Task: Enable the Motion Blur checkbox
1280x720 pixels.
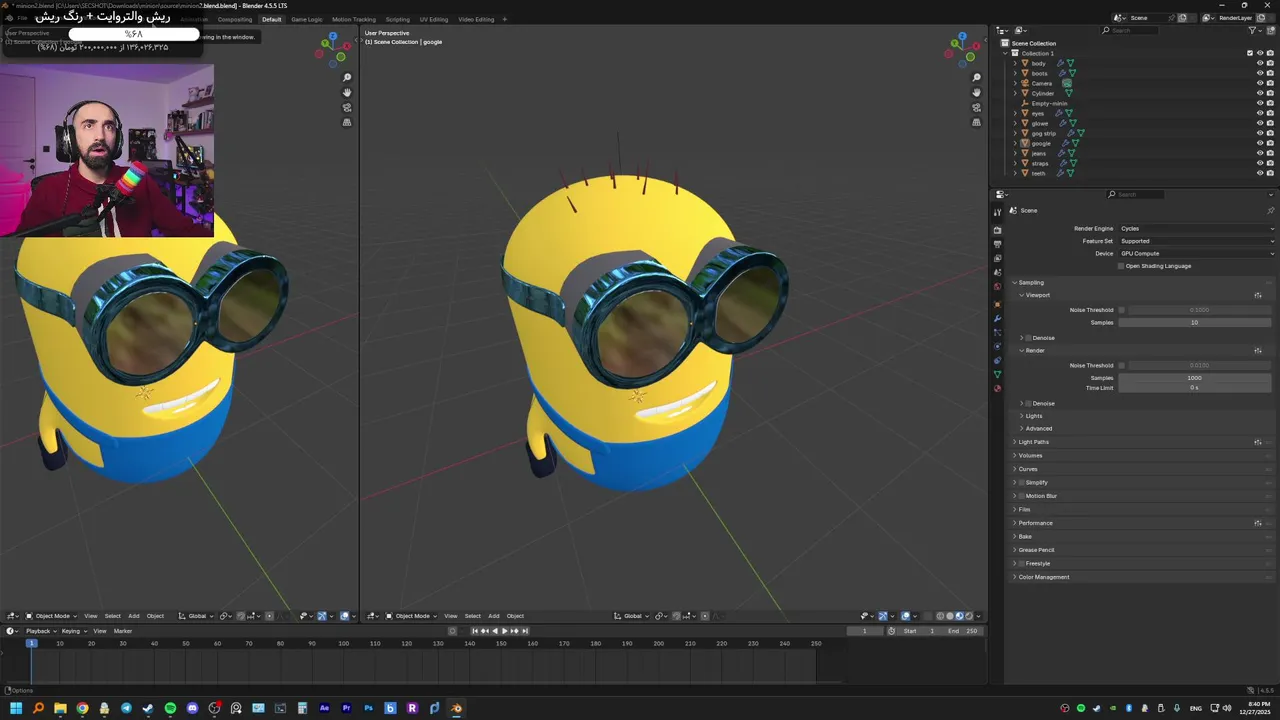Action: pos(1021,496)
